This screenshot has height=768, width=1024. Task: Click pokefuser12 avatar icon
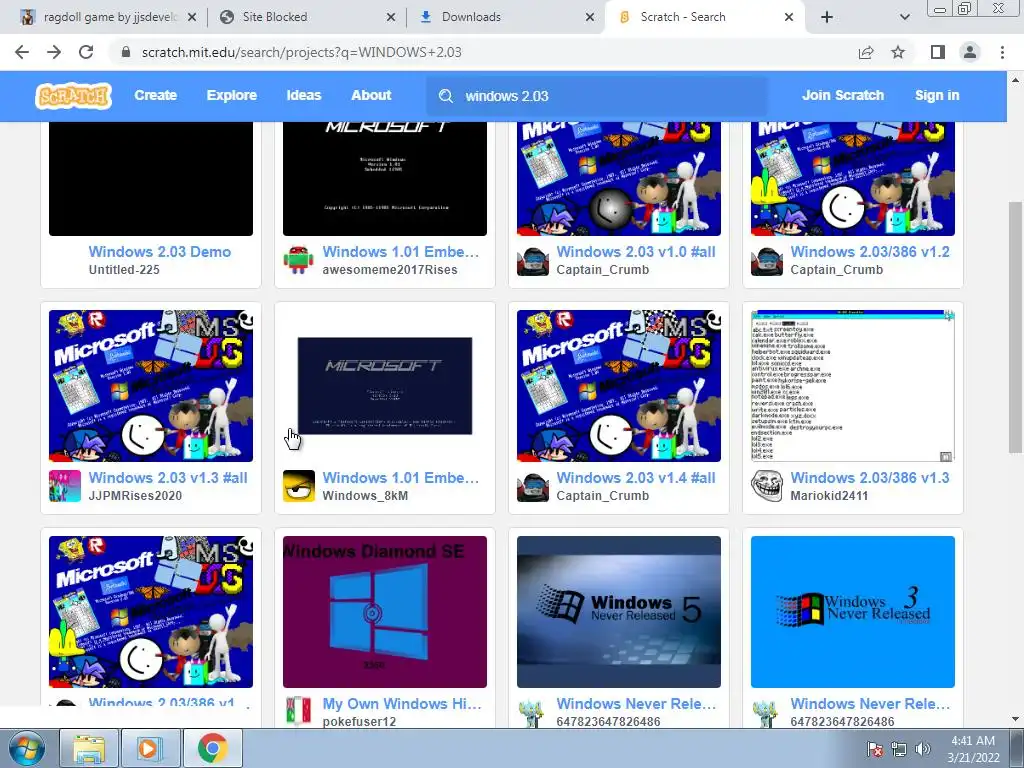click(x=298, y=712)
